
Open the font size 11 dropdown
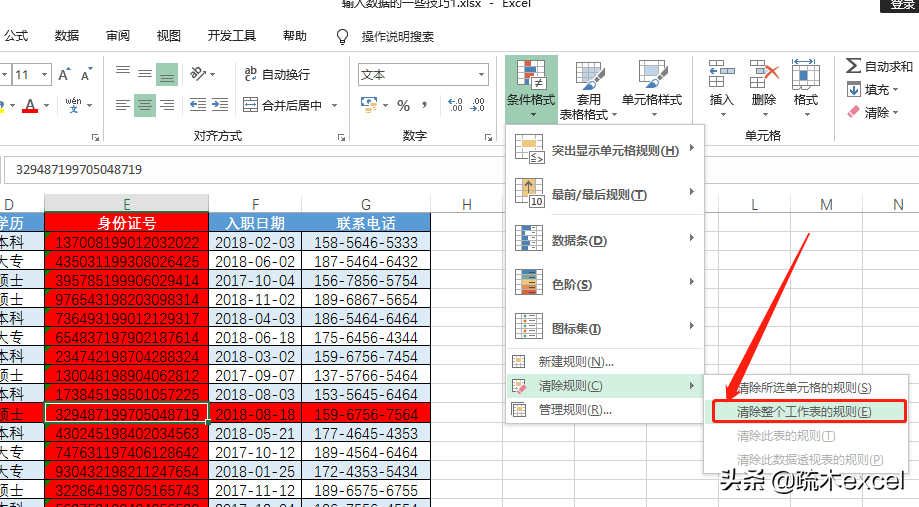[x=44, y=74]
